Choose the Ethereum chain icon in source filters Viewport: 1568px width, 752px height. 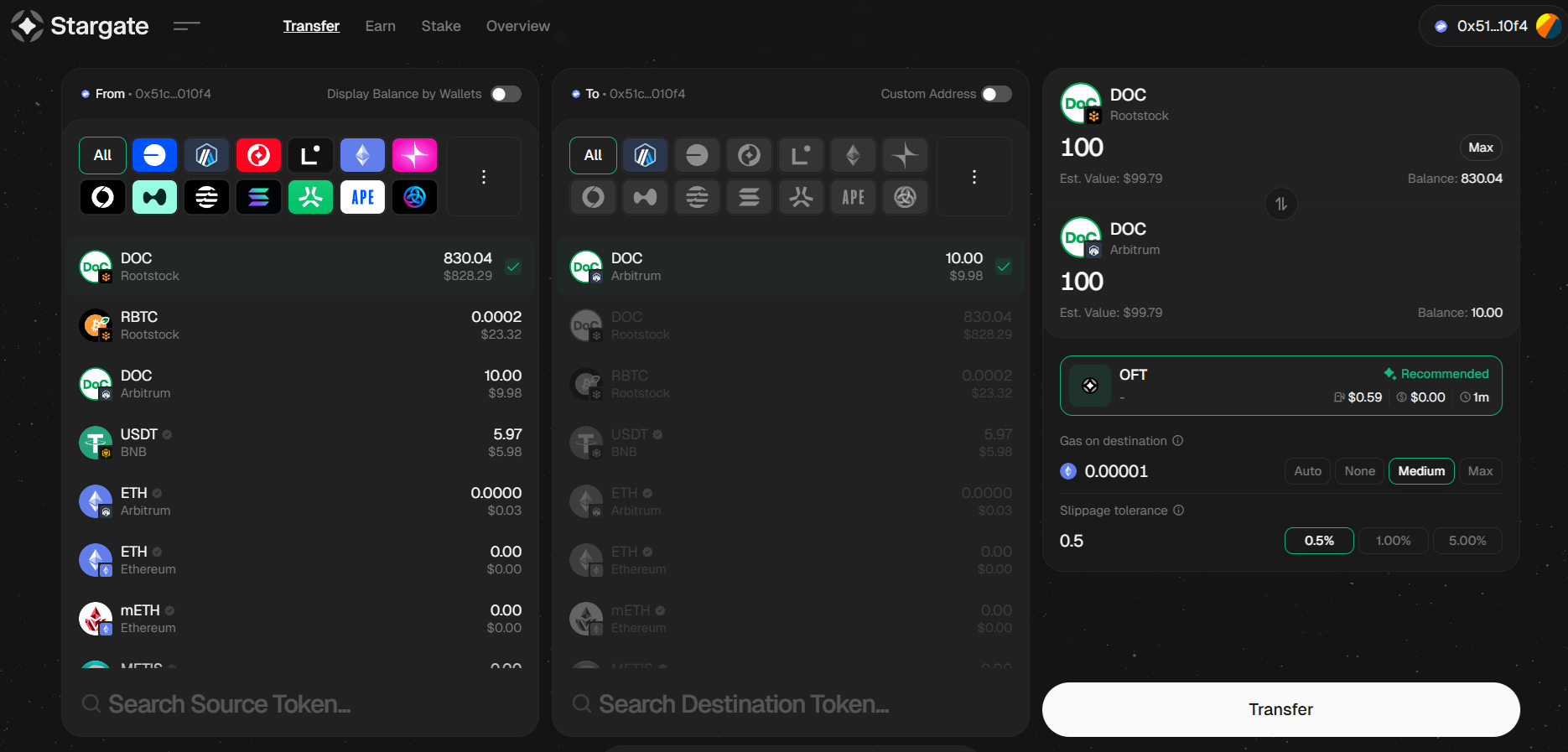(362, 155)
